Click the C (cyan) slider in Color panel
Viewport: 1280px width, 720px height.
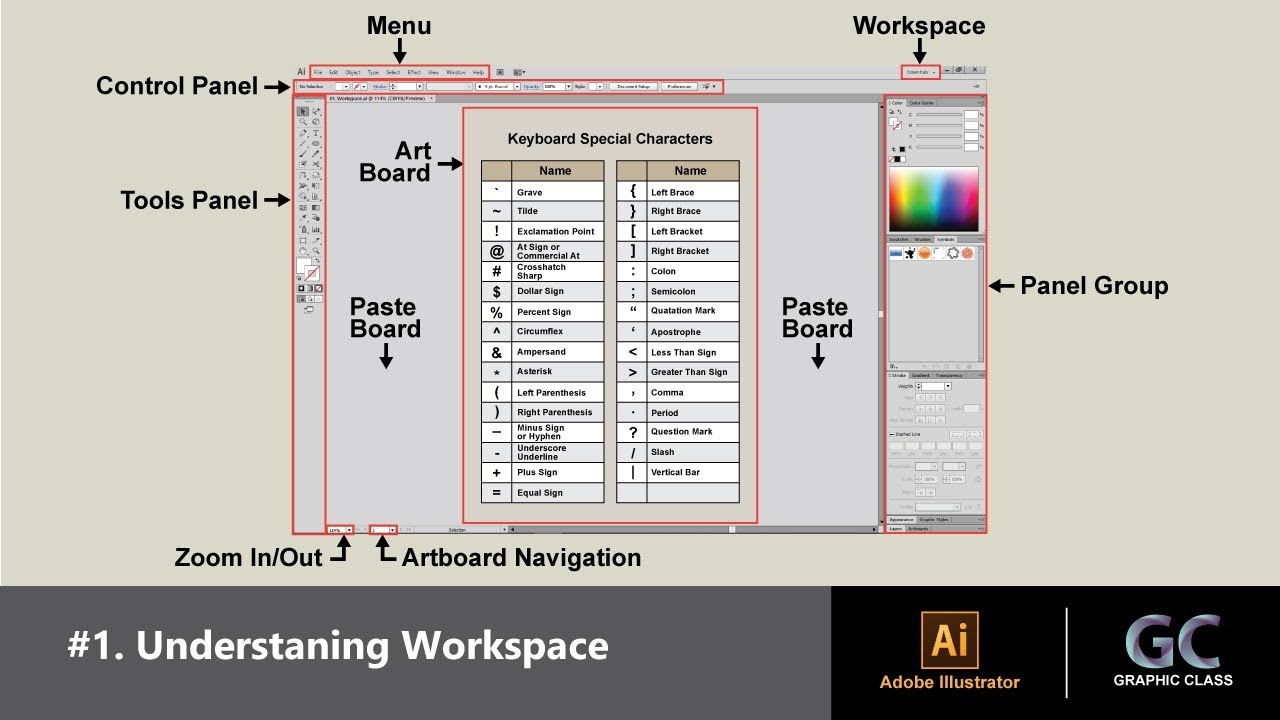click(x=939, y=114)
